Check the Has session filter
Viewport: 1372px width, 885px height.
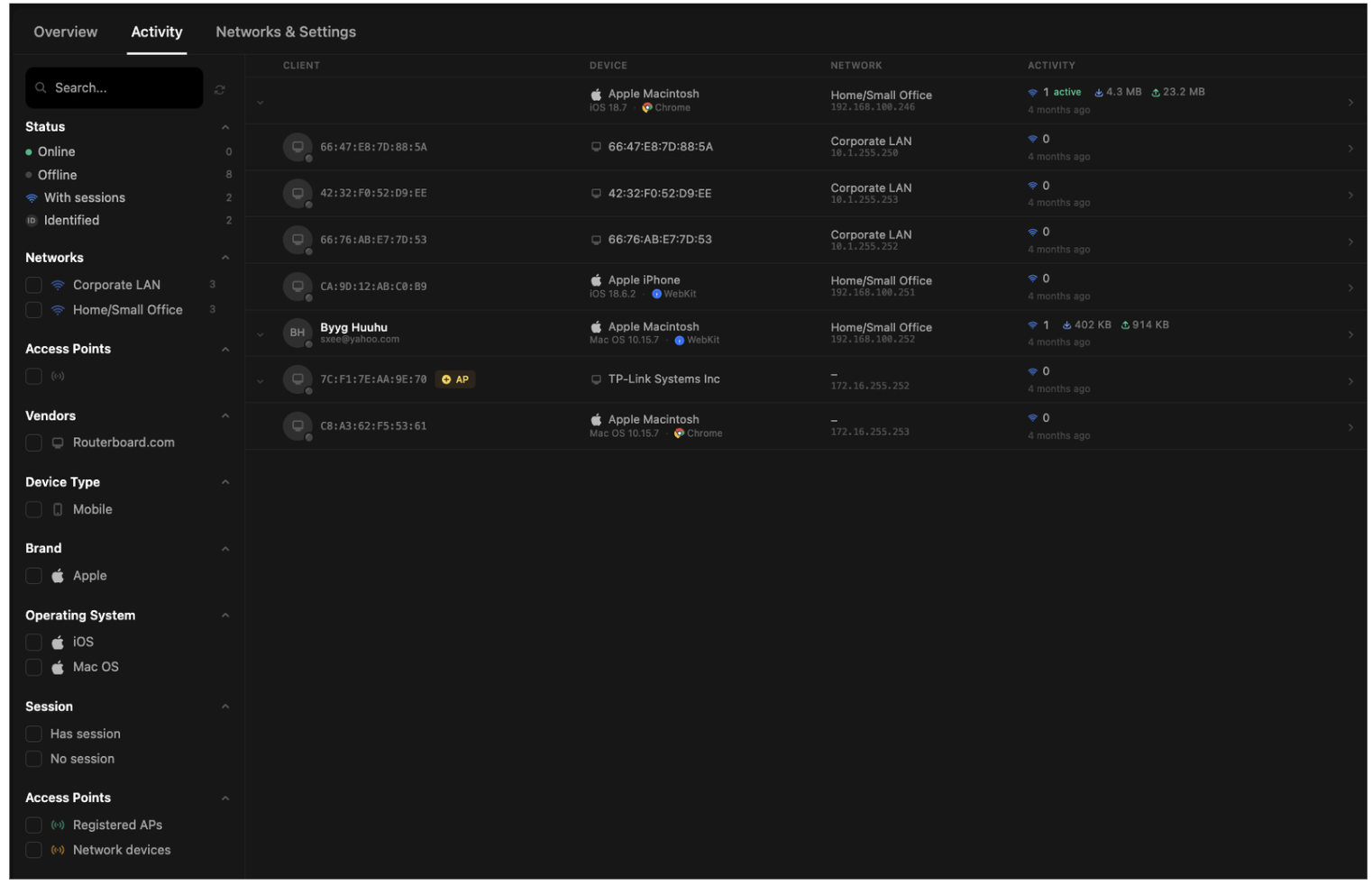pos(34,734)
